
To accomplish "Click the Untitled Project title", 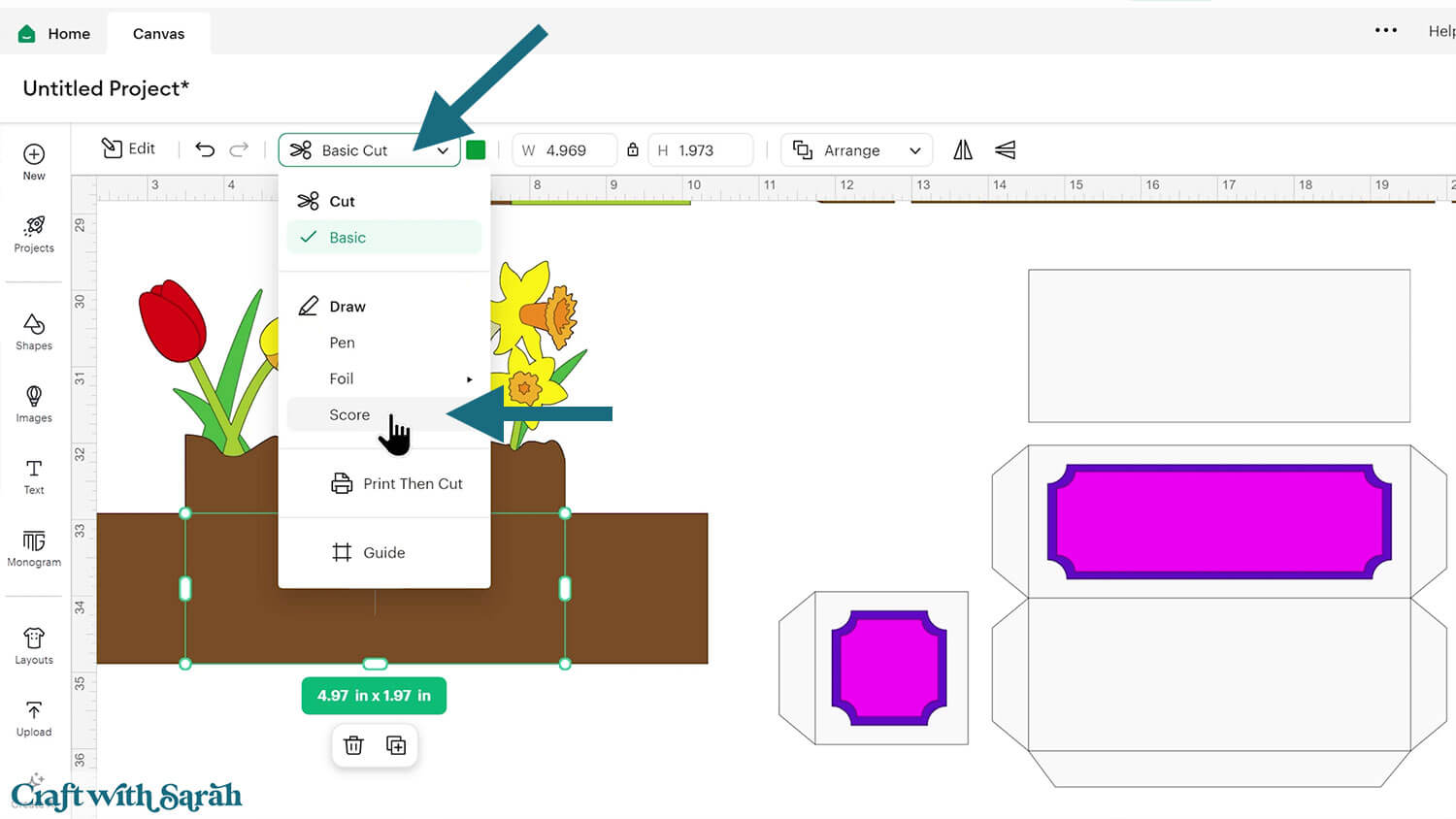I will coord(106,88).
